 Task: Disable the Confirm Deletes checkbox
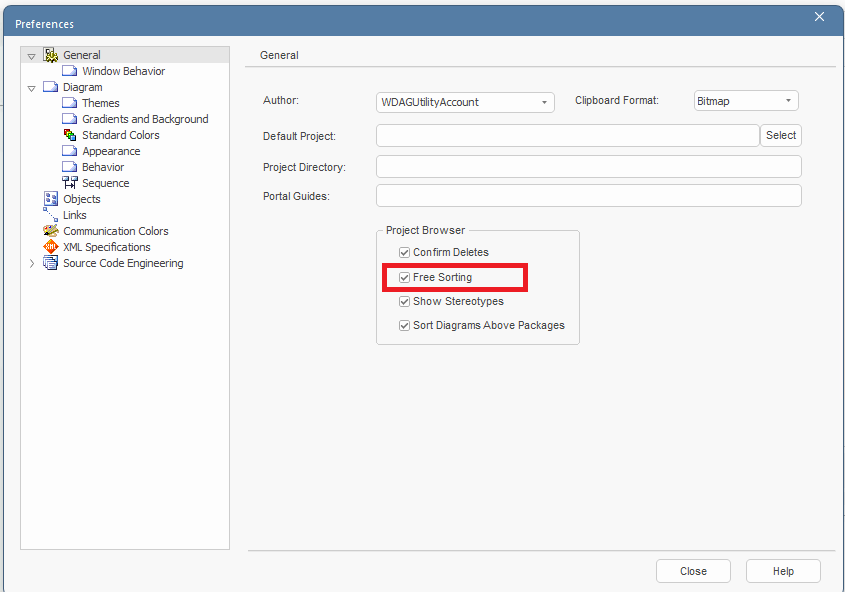pos(404,252)
